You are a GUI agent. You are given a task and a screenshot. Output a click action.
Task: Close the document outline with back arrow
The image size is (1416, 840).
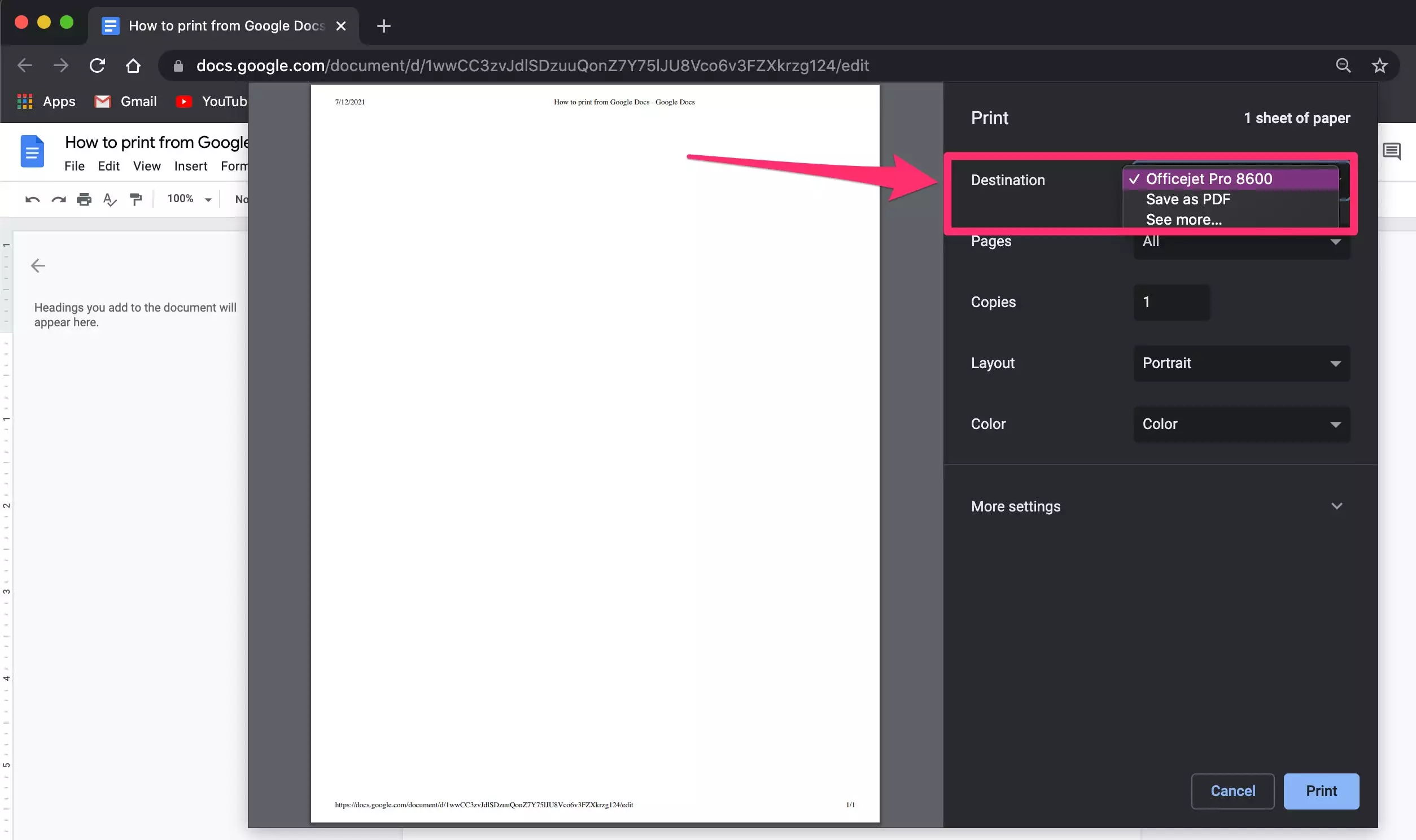38,265
